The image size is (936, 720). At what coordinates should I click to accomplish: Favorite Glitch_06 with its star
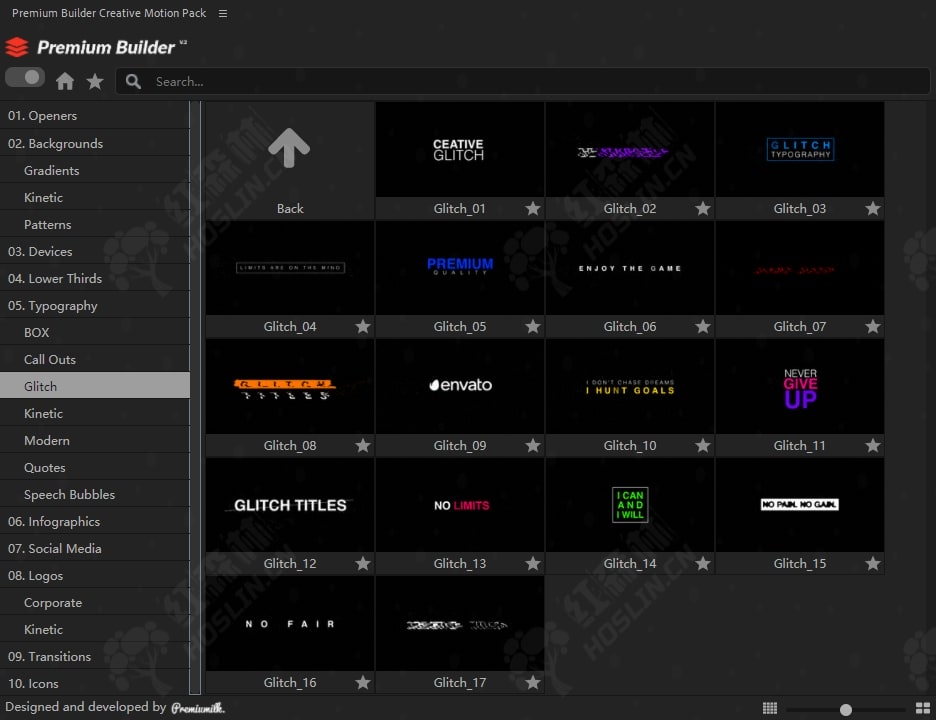click(703, 327)
